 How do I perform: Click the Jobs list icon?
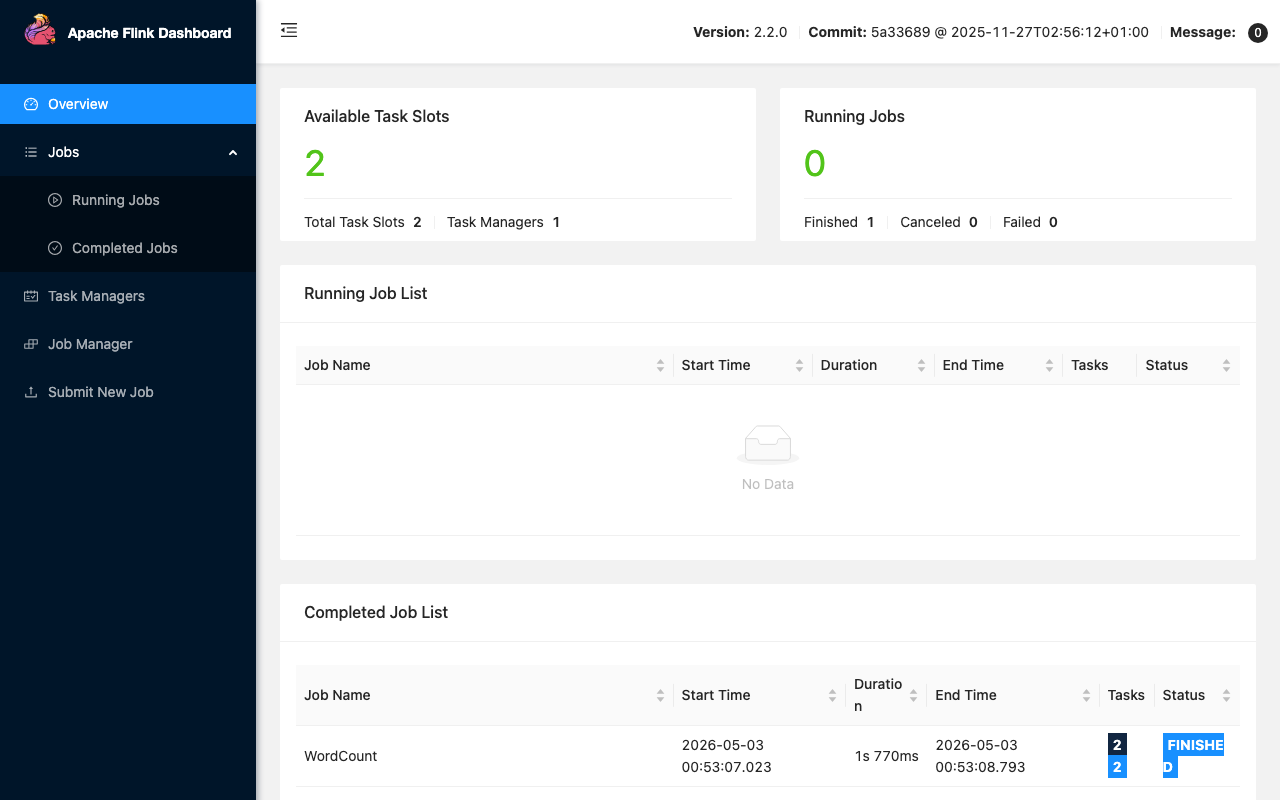pyautogui.click(x=31, y=152)
